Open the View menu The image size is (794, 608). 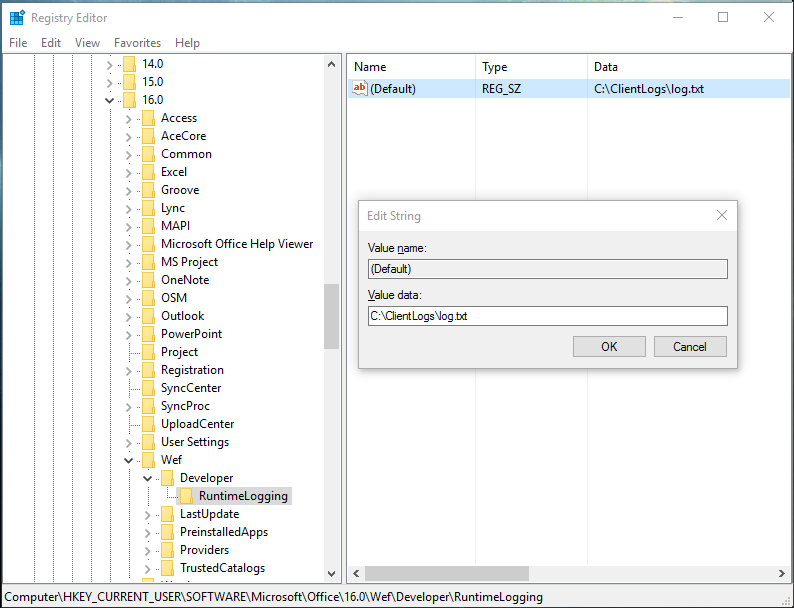pyautogui.click(x=87, y=43)
